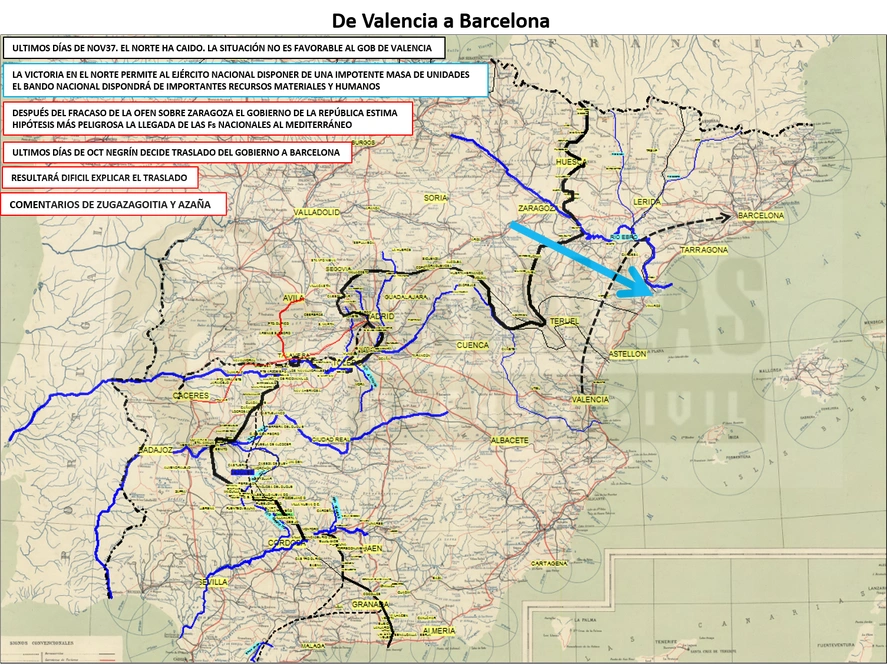Click the CUENCA city label
887x664 pixels.
472,345
